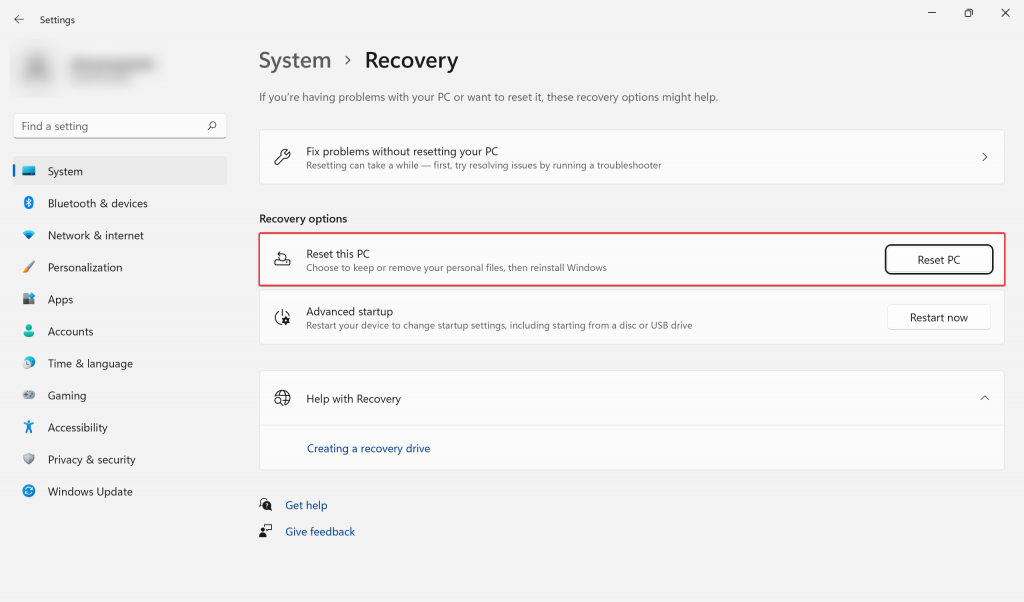Open Time & language settings
This screenshot has height=602, width=1024.
click(x=120, y=363)
